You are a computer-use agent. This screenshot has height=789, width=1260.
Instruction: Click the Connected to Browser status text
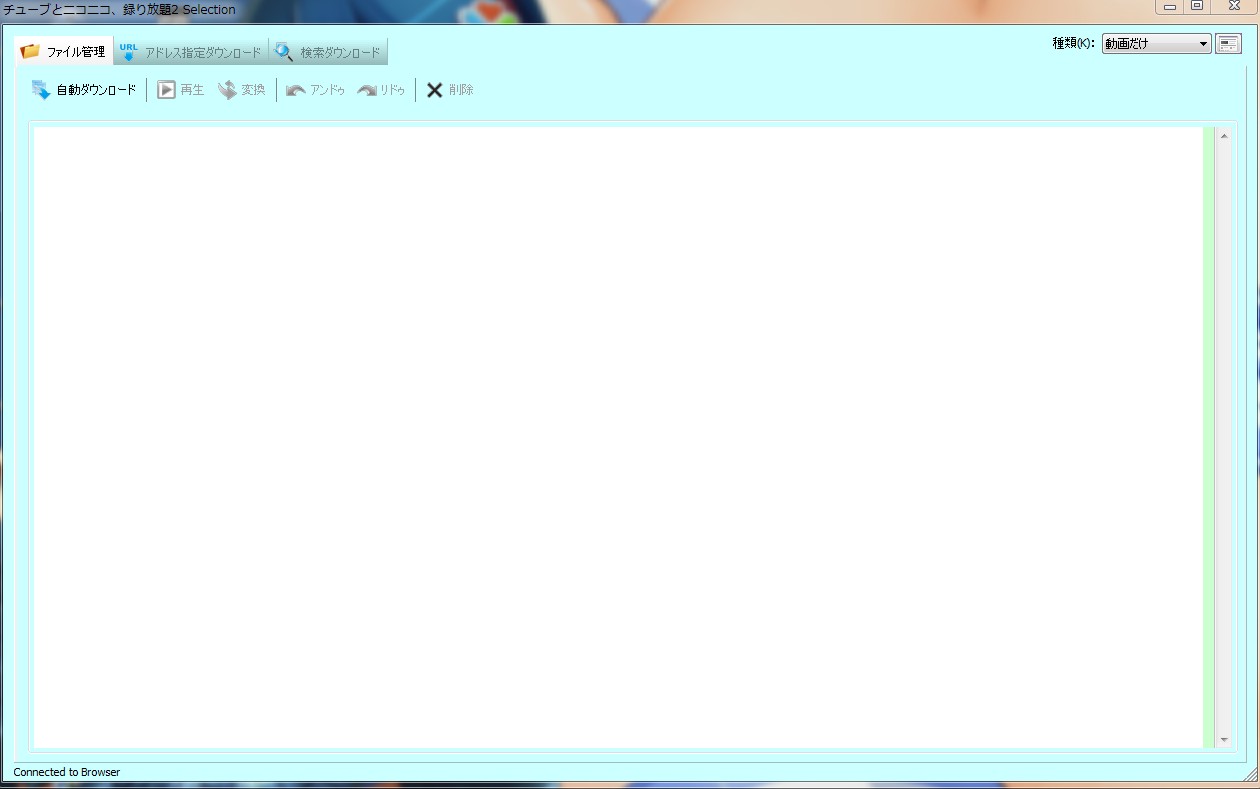click(67, 772)
